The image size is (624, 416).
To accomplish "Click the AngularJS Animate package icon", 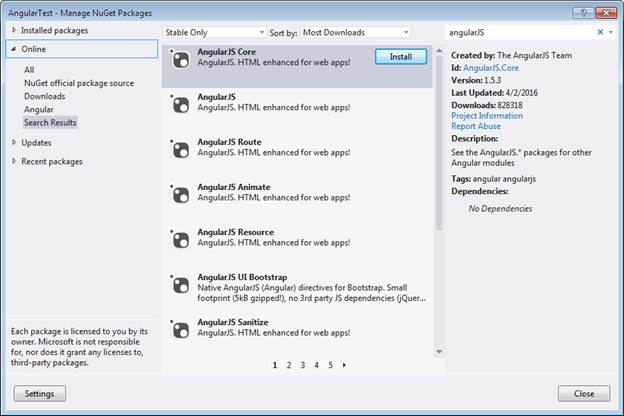I will 181,195.
